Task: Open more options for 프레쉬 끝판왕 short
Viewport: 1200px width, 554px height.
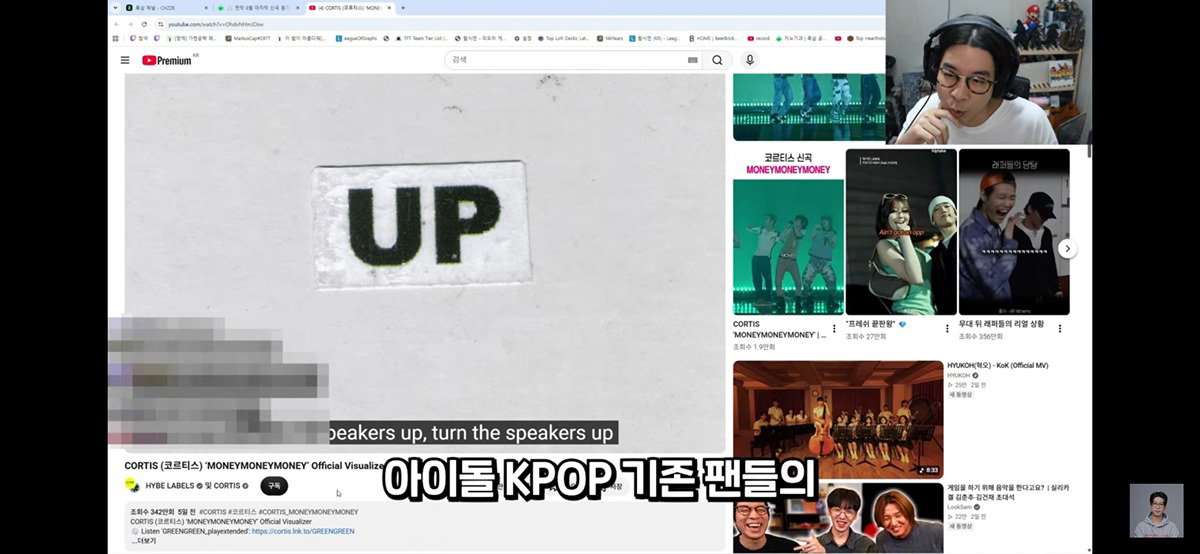Action: coord(947,328)
